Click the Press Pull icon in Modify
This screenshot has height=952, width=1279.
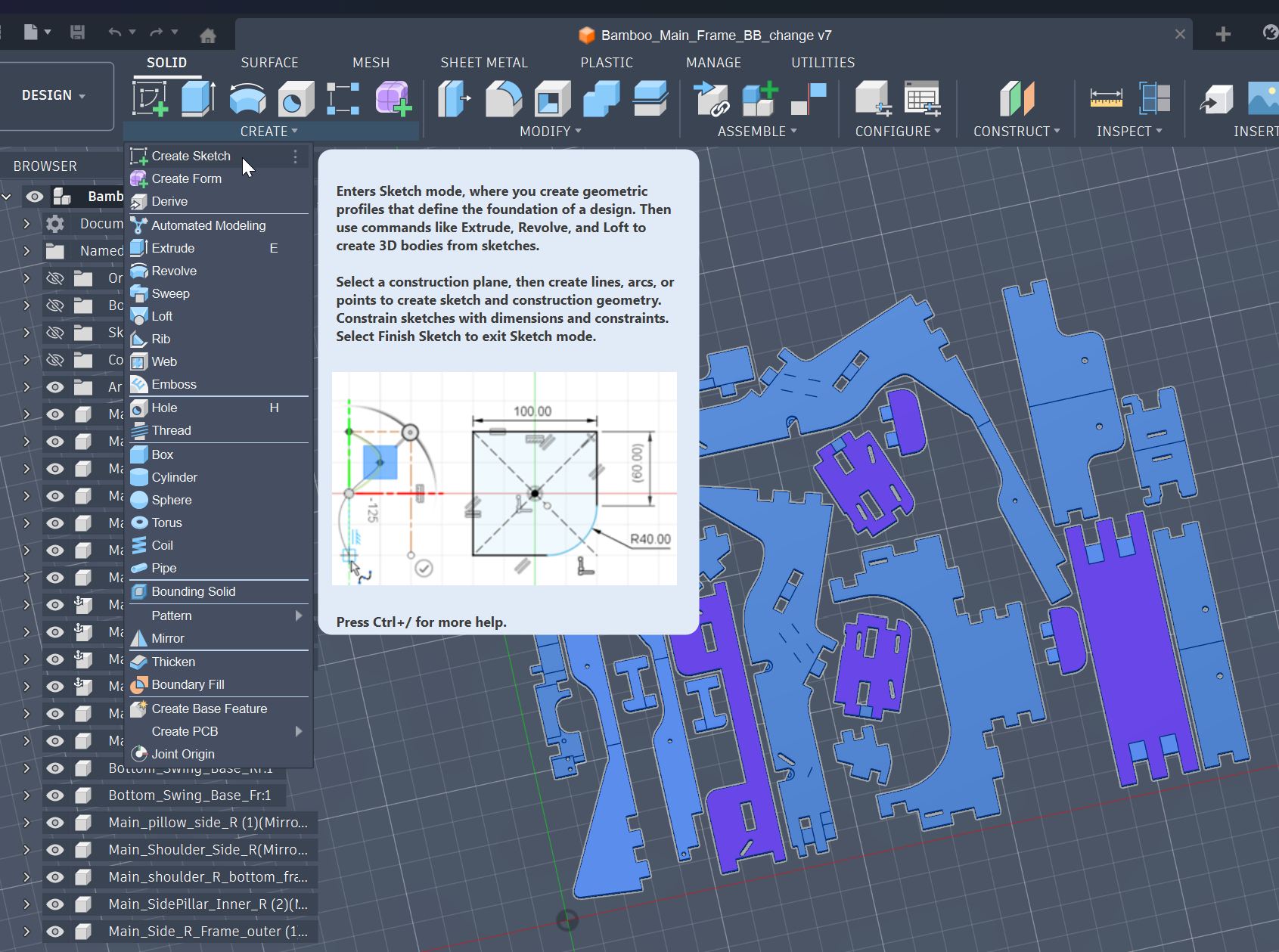tap(454, 99)
